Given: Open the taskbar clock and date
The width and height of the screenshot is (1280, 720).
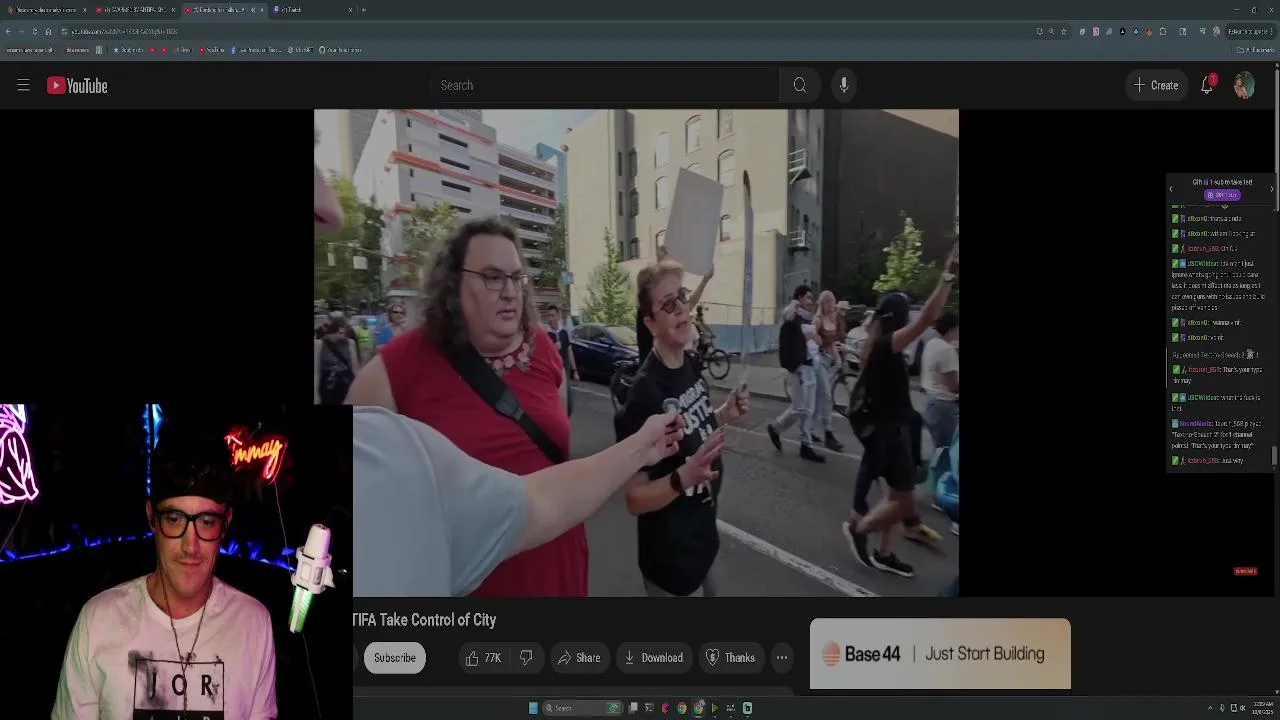Looking at the screenshot, I should tap(1264, 708).
